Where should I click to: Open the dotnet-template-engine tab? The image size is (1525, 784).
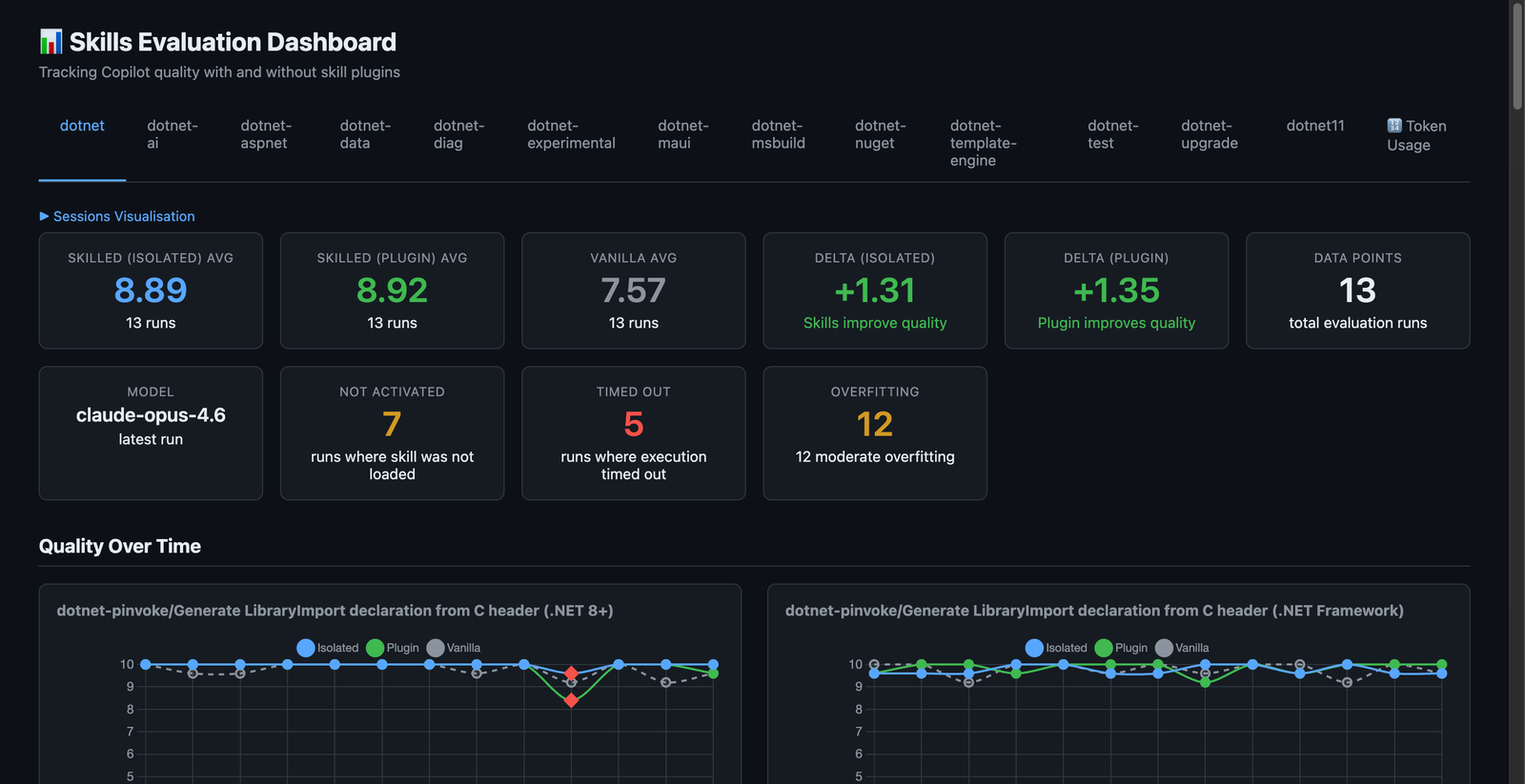pos(983,143)
